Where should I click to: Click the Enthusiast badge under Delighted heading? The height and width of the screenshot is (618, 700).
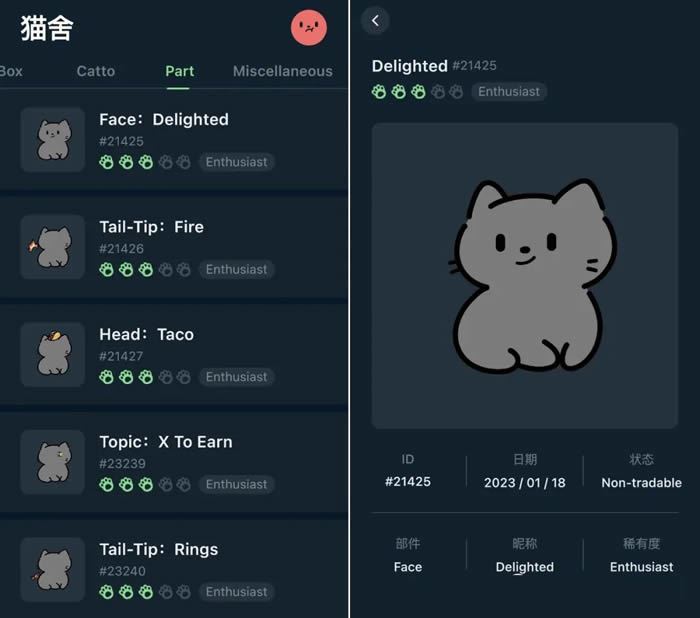point(509,92)
